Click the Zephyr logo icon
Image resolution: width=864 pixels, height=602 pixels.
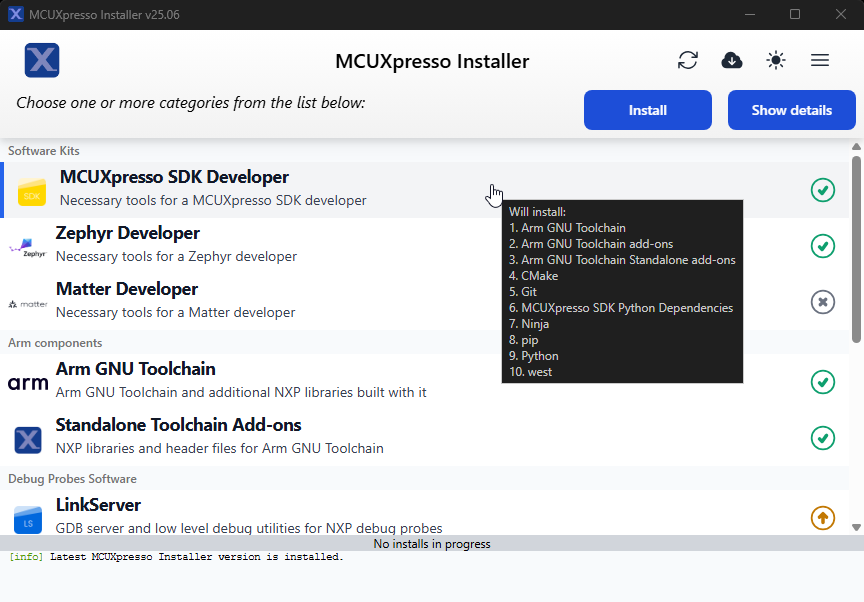[28, 247]
